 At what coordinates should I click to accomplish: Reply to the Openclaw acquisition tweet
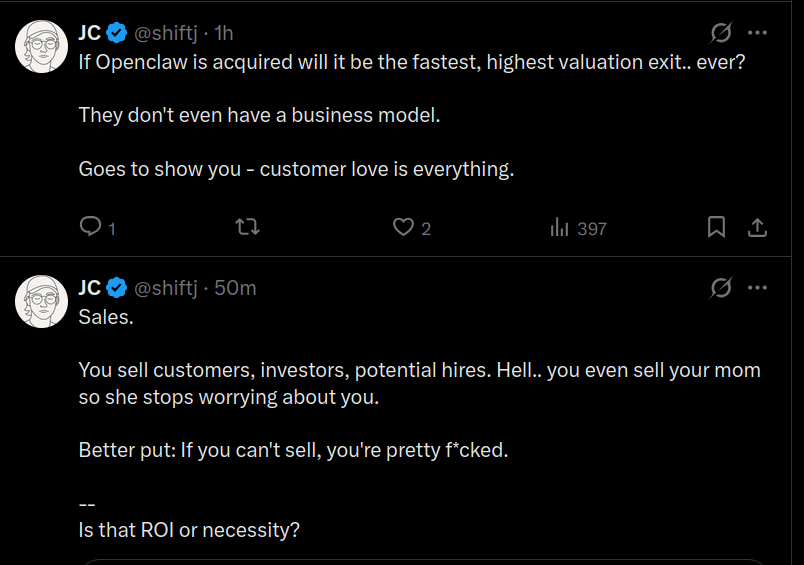[x=91, y=228]
